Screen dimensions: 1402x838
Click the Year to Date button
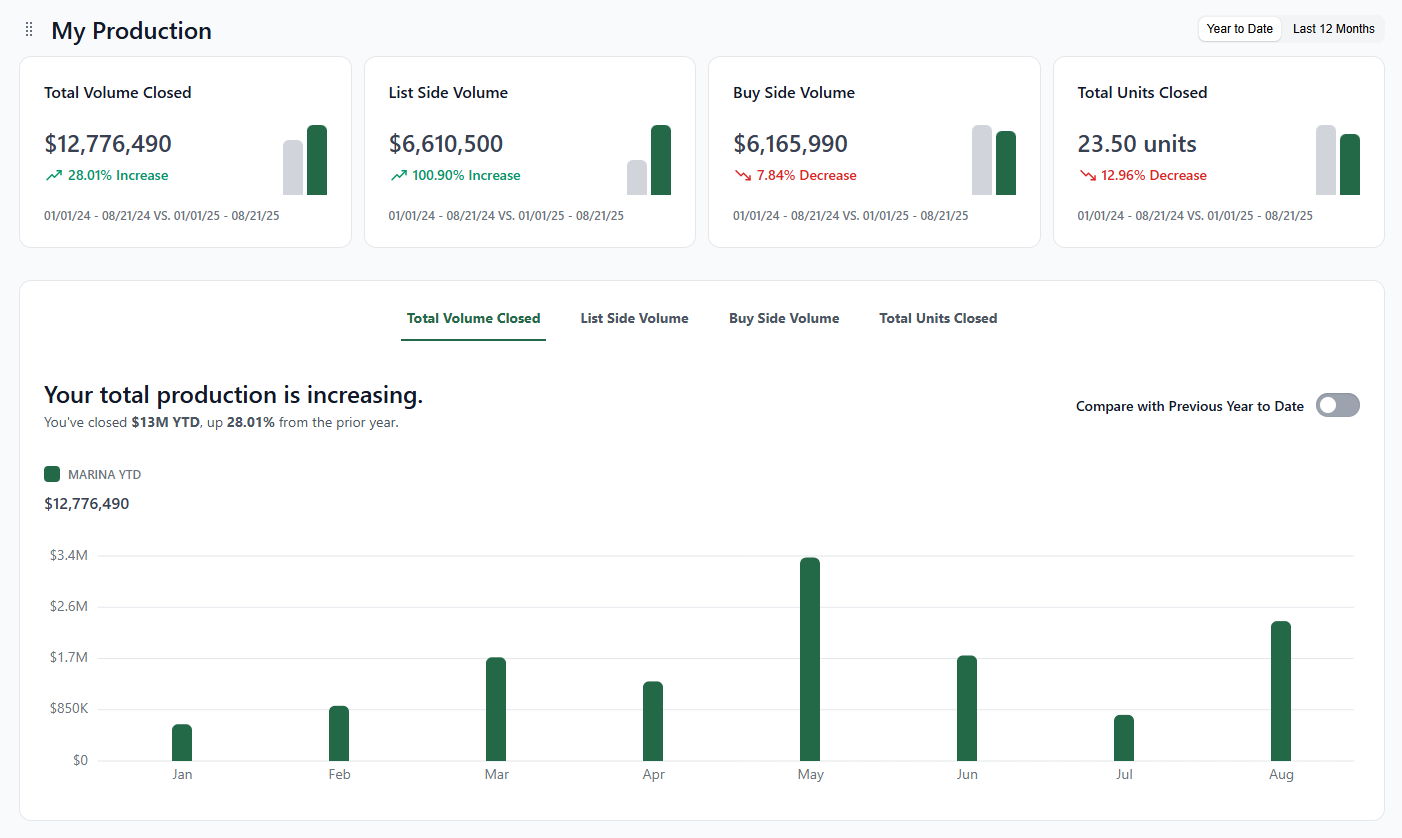pos(1239,29)
